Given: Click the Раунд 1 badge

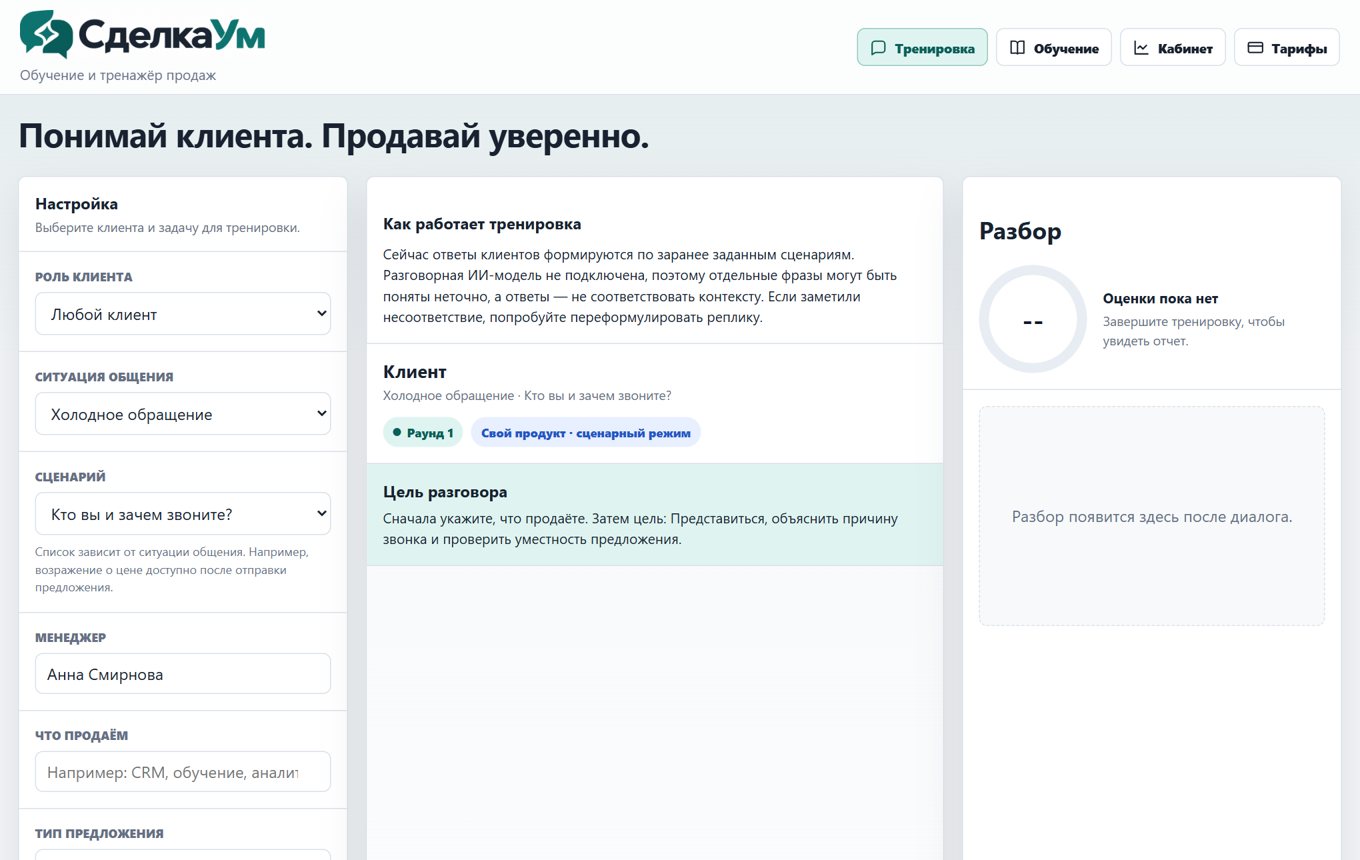Looking at the screenshot, I should 423,433.
